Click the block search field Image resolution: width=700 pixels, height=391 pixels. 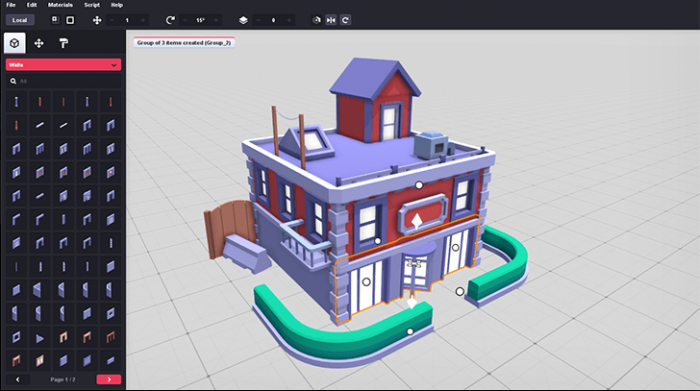tap(63, 81)
